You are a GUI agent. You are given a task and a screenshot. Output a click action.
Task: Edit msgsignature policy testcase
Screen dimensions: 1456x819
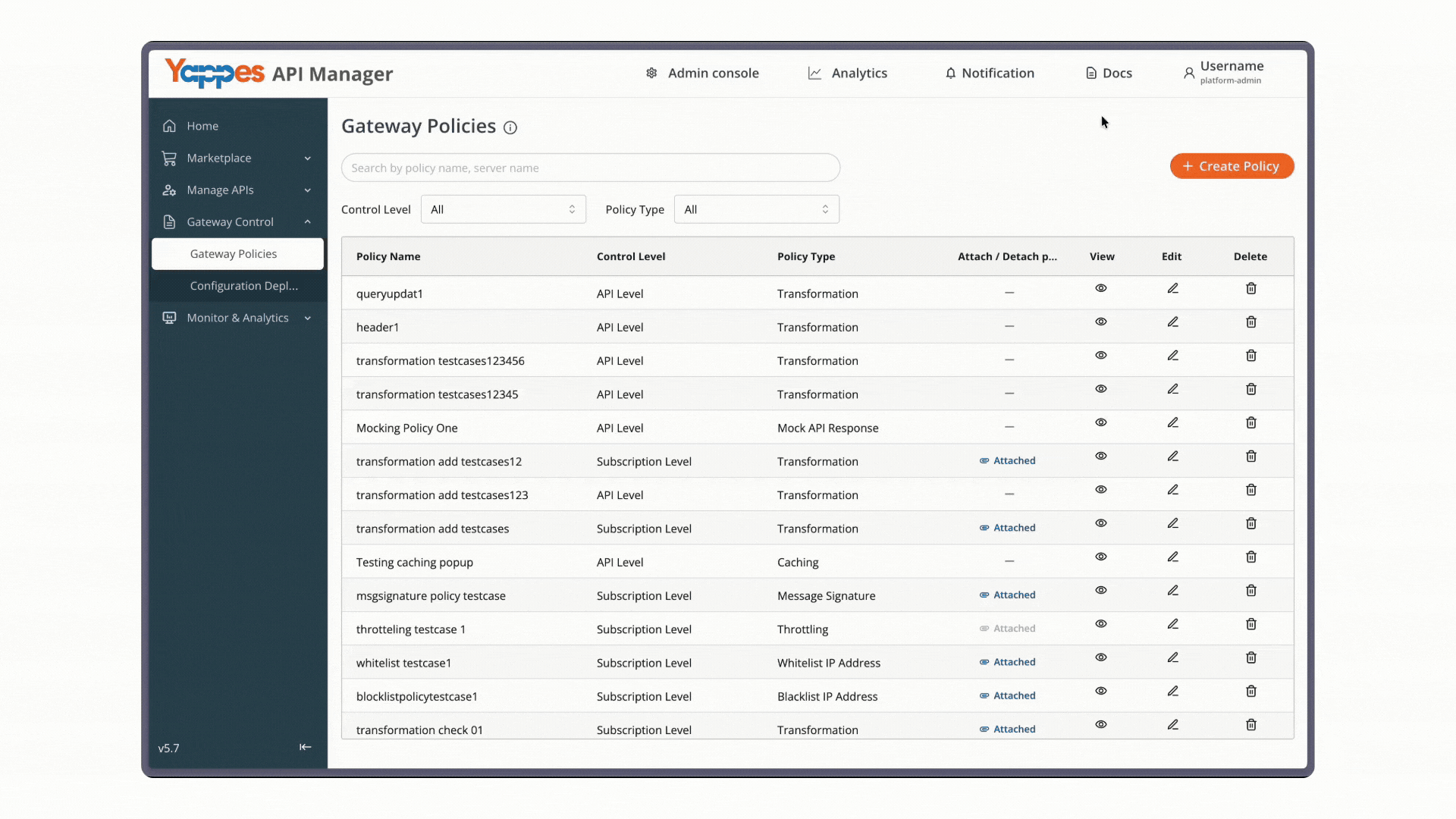(1172, 590)
